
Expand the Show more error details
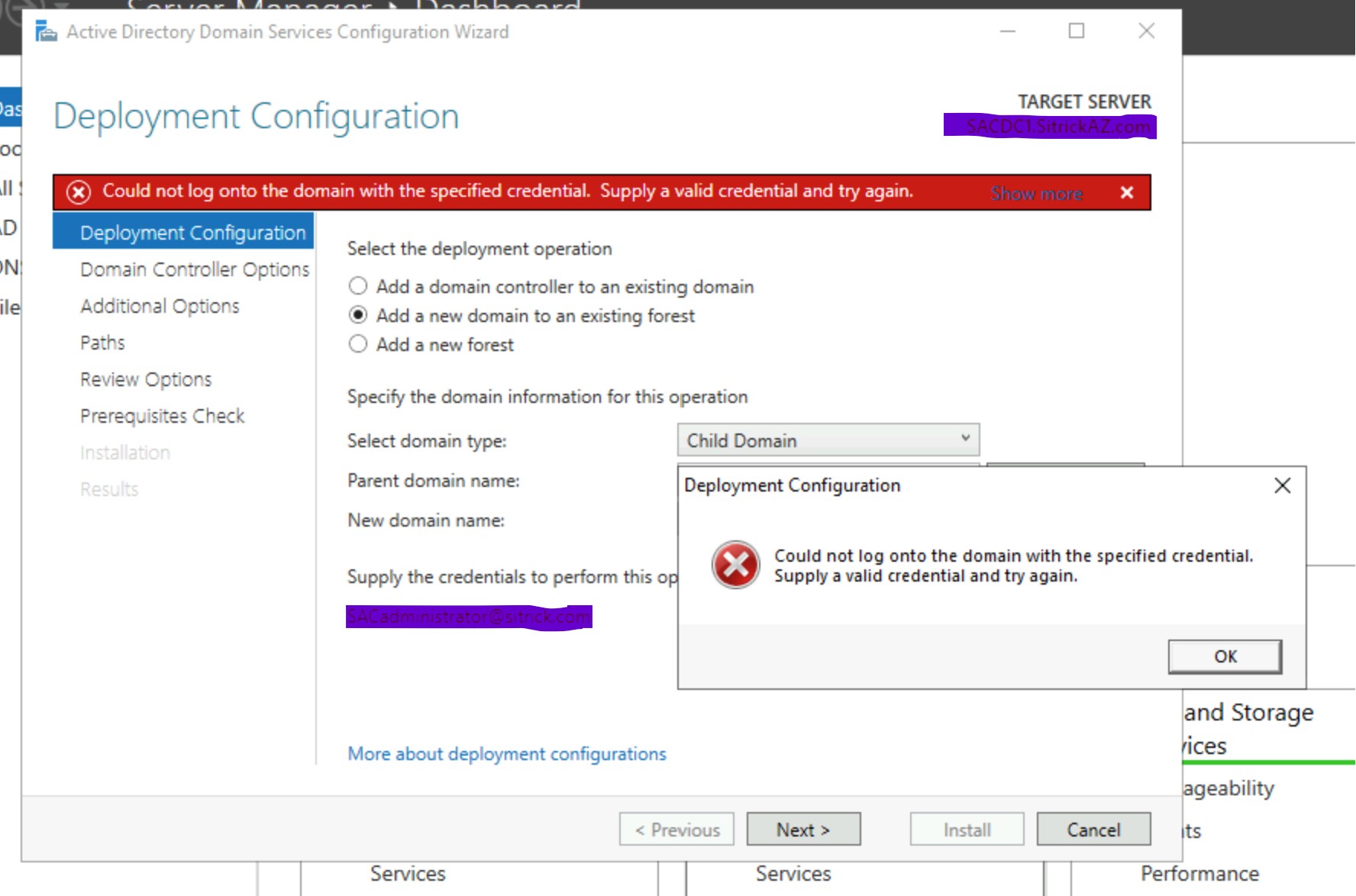[1035, 193]
